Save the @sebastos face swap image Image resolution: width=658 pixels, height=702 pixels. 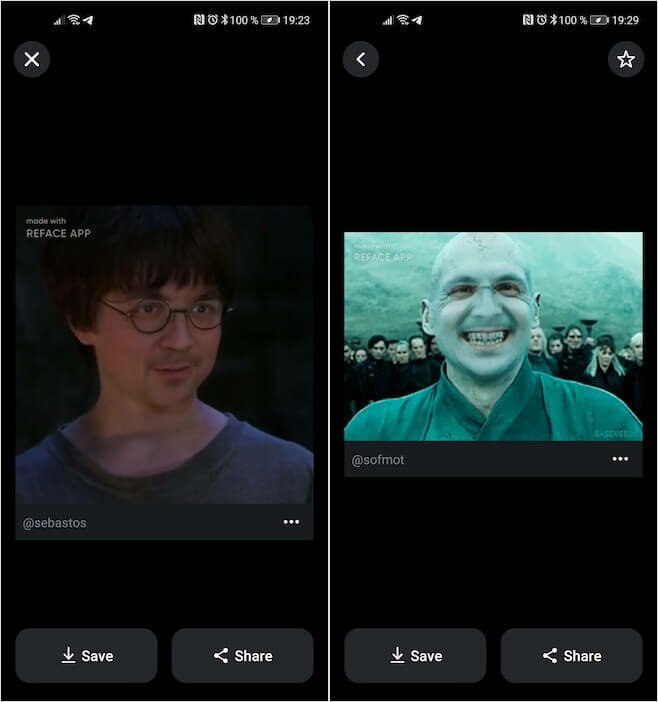pyautogui.click(x=86, y=655)
